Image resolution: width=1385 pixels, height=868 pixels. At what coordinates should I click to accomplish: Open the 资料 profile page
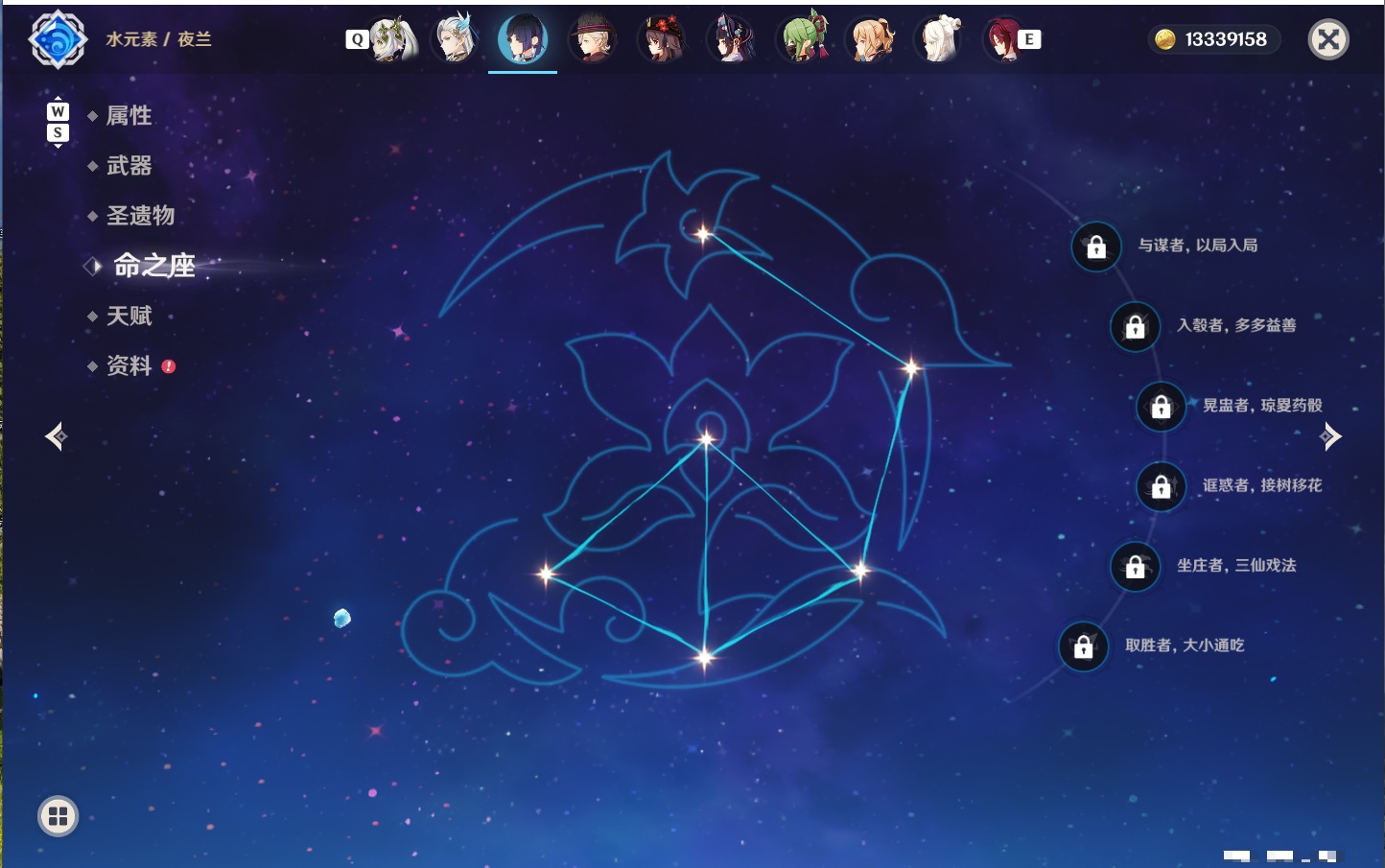point(129,365)
